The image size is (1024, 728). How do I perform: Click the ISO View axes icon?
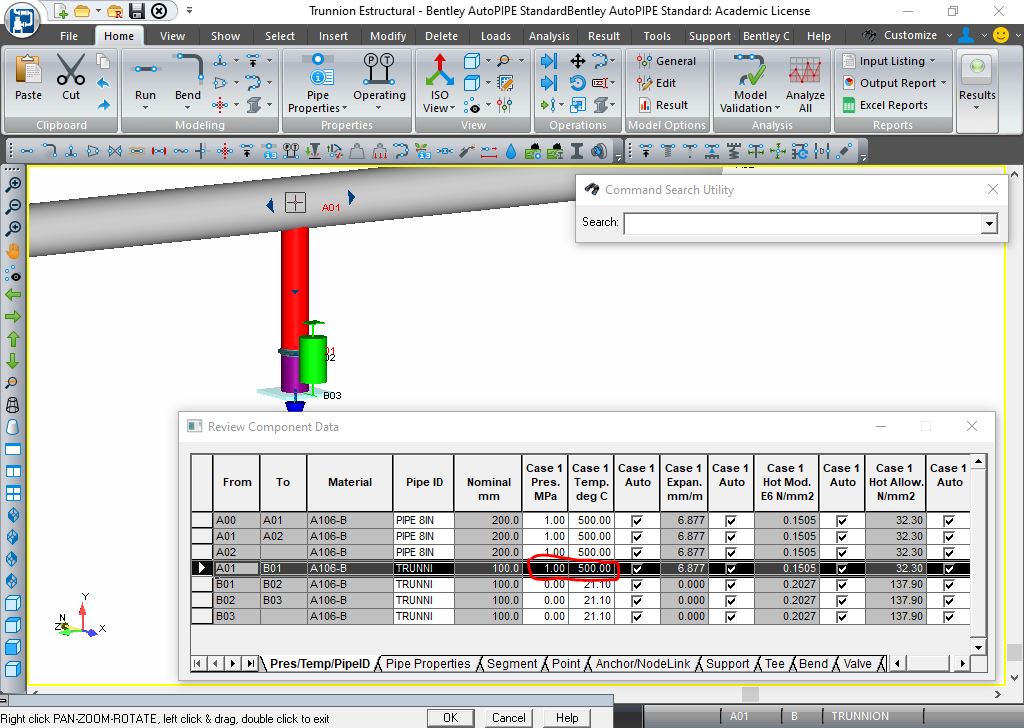(x=440, y=71)
